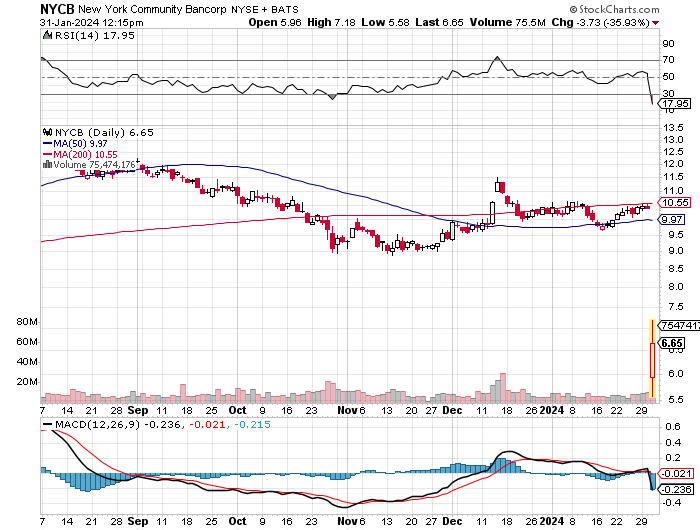
Task: Click the Volume 75.5M header value
Action: click(x=508, y=22)
